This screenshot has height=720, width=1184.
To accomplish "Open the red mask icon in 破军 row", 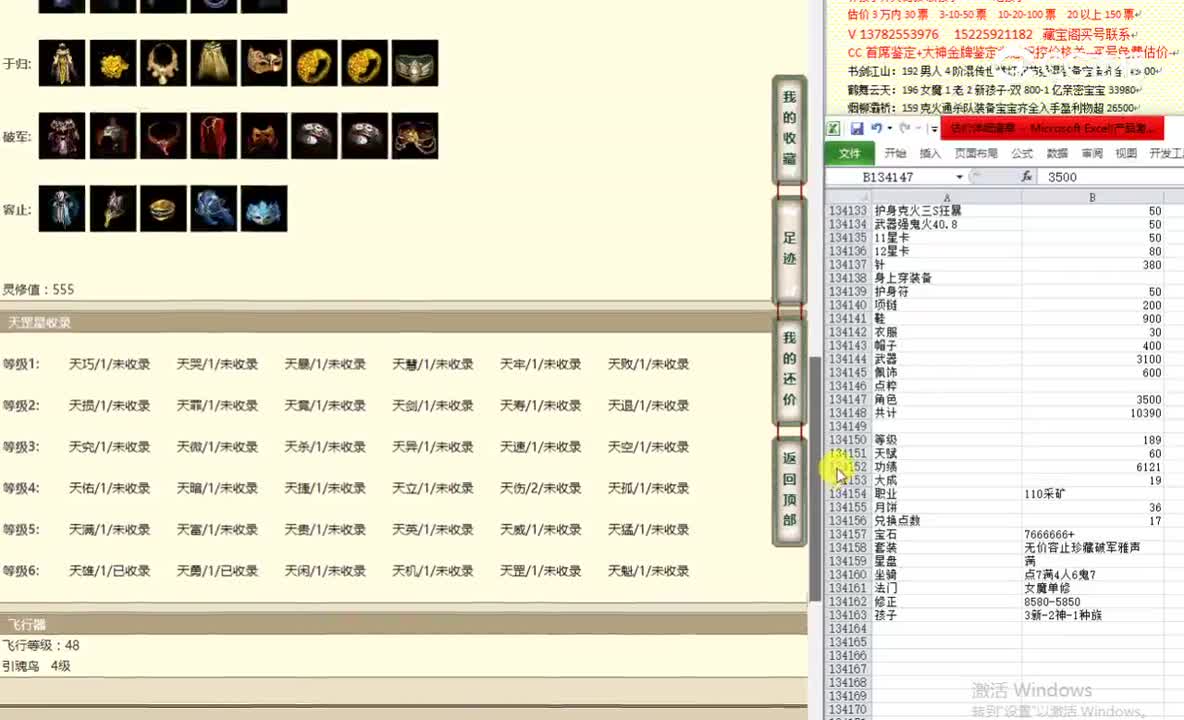I will [x=264, y=136].
